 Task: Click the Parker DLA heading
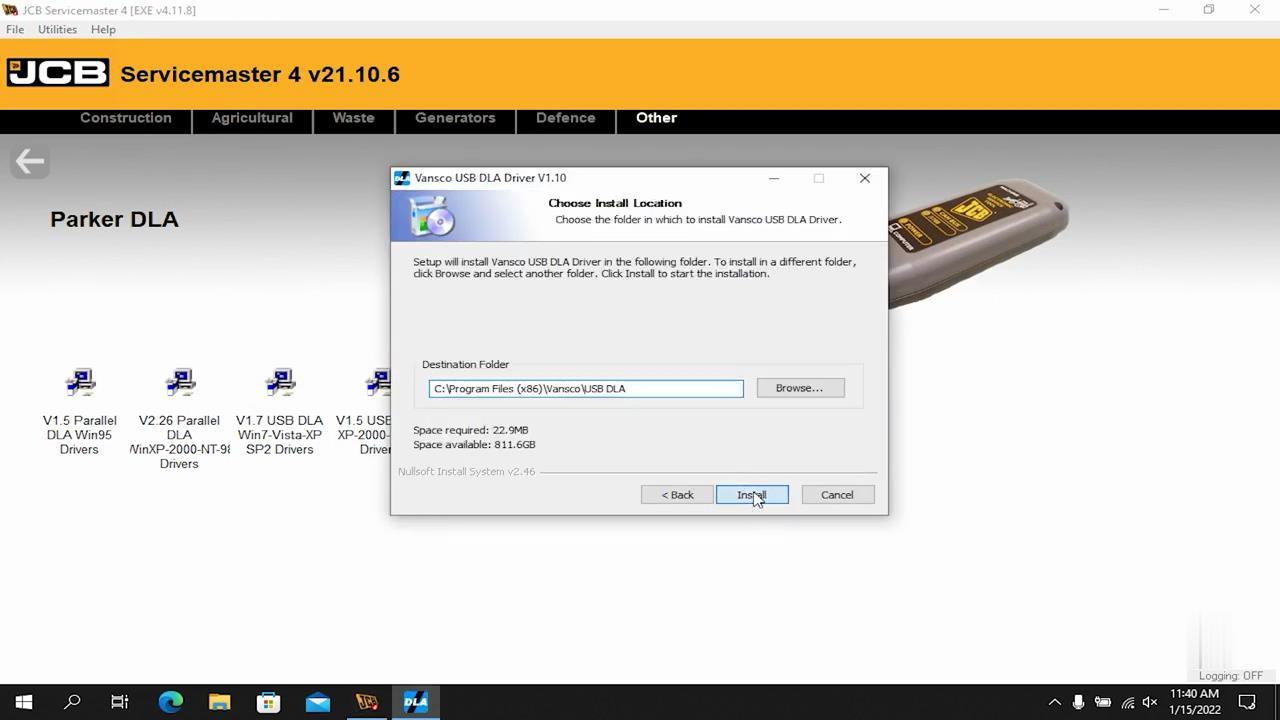click(x=114, y=219)
